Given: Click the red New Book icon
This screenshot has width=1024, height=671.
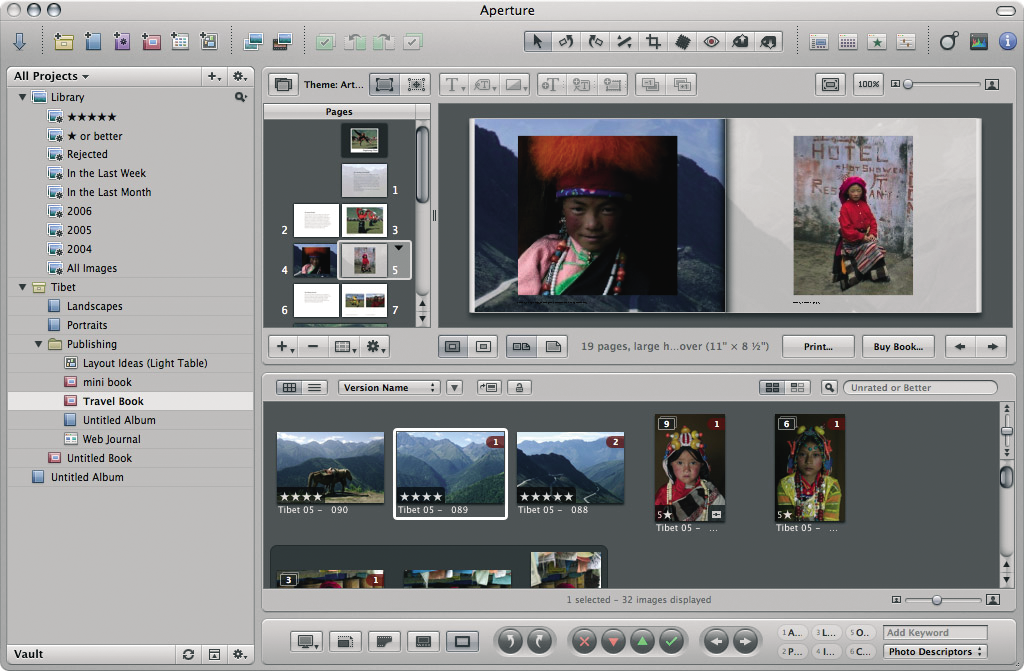Looking at the screenshot, I should [151, 42].
